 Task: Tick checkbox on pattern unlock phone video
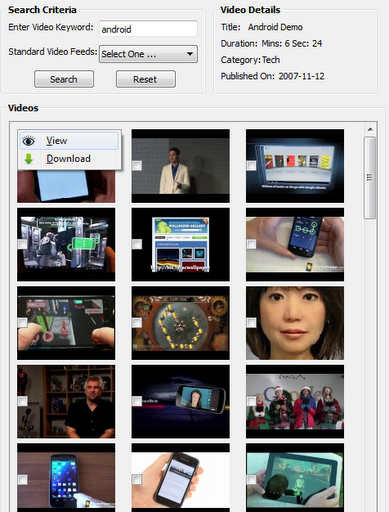point(251,244)
